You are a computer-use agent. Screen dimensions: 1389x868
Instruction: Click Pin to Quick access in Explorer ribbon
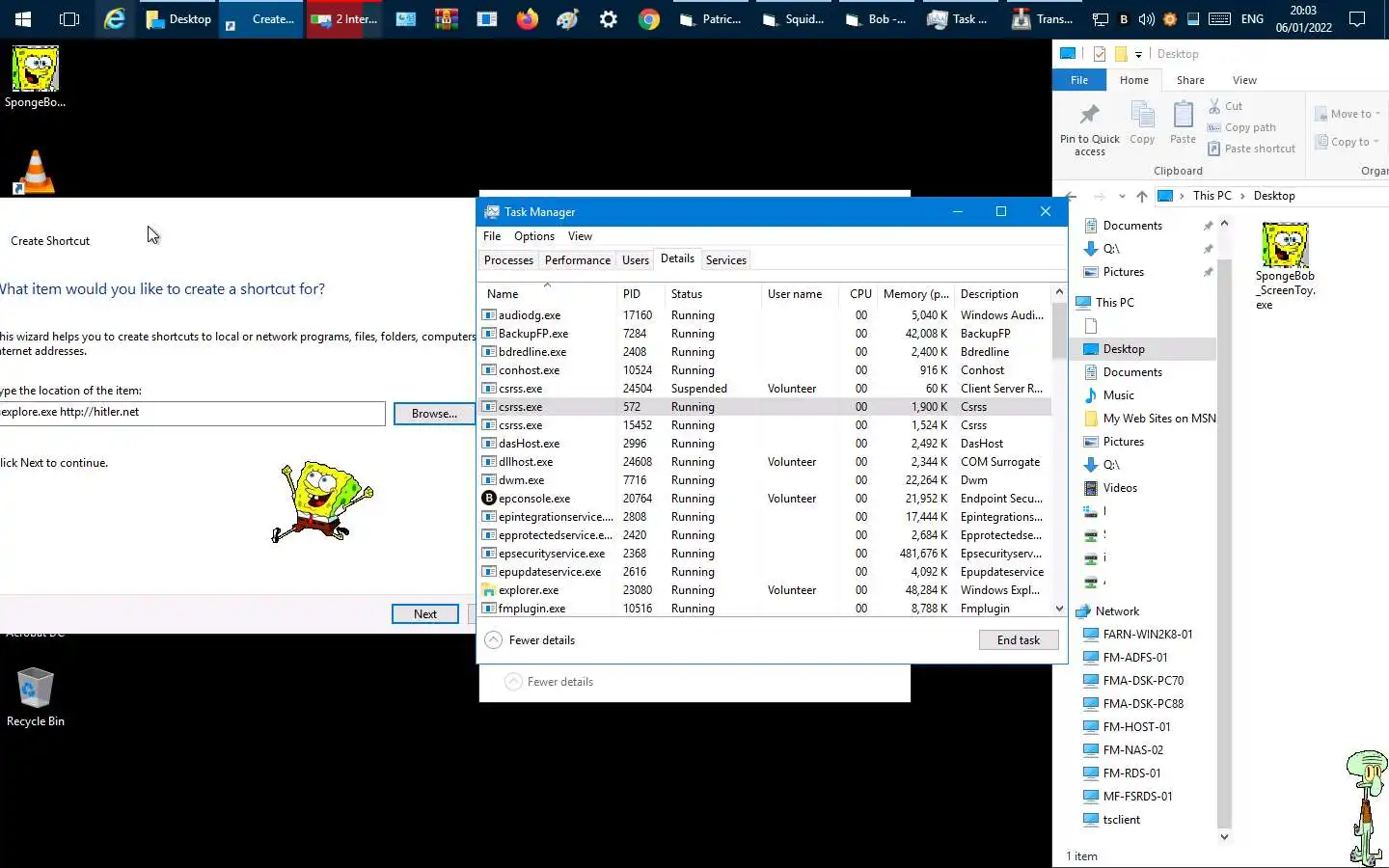point(1090,128)
